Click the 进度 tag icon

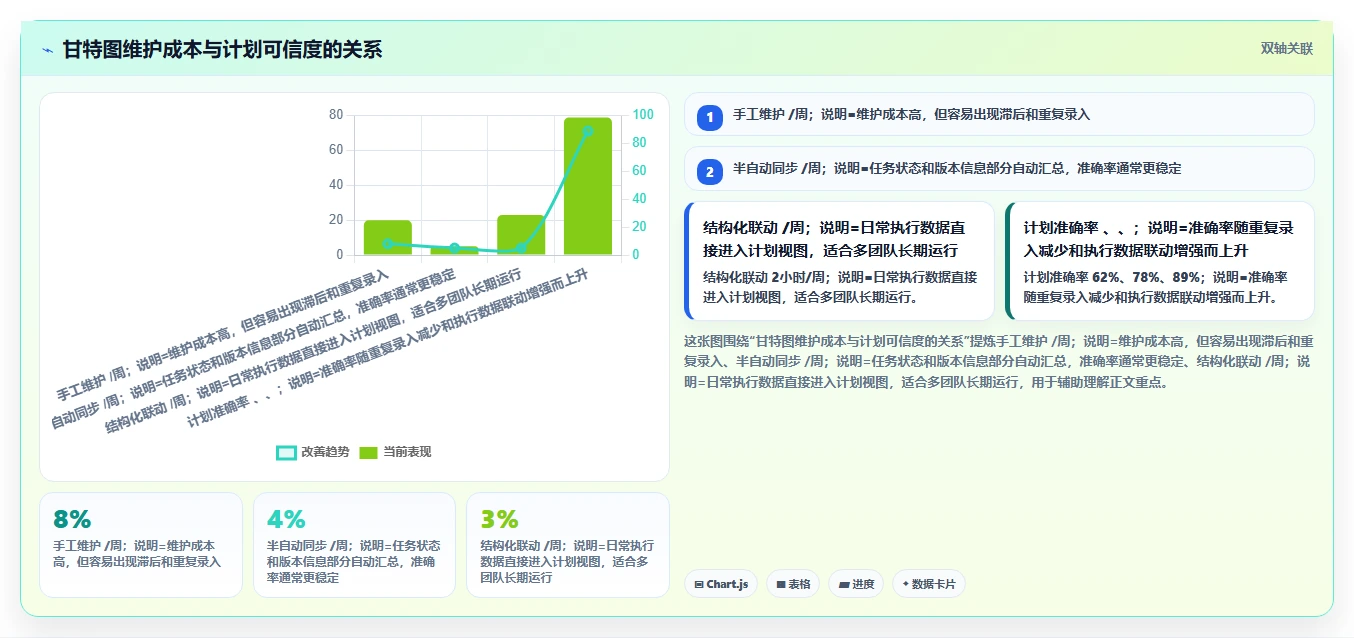pyautogui.click(x=844, y=584)
